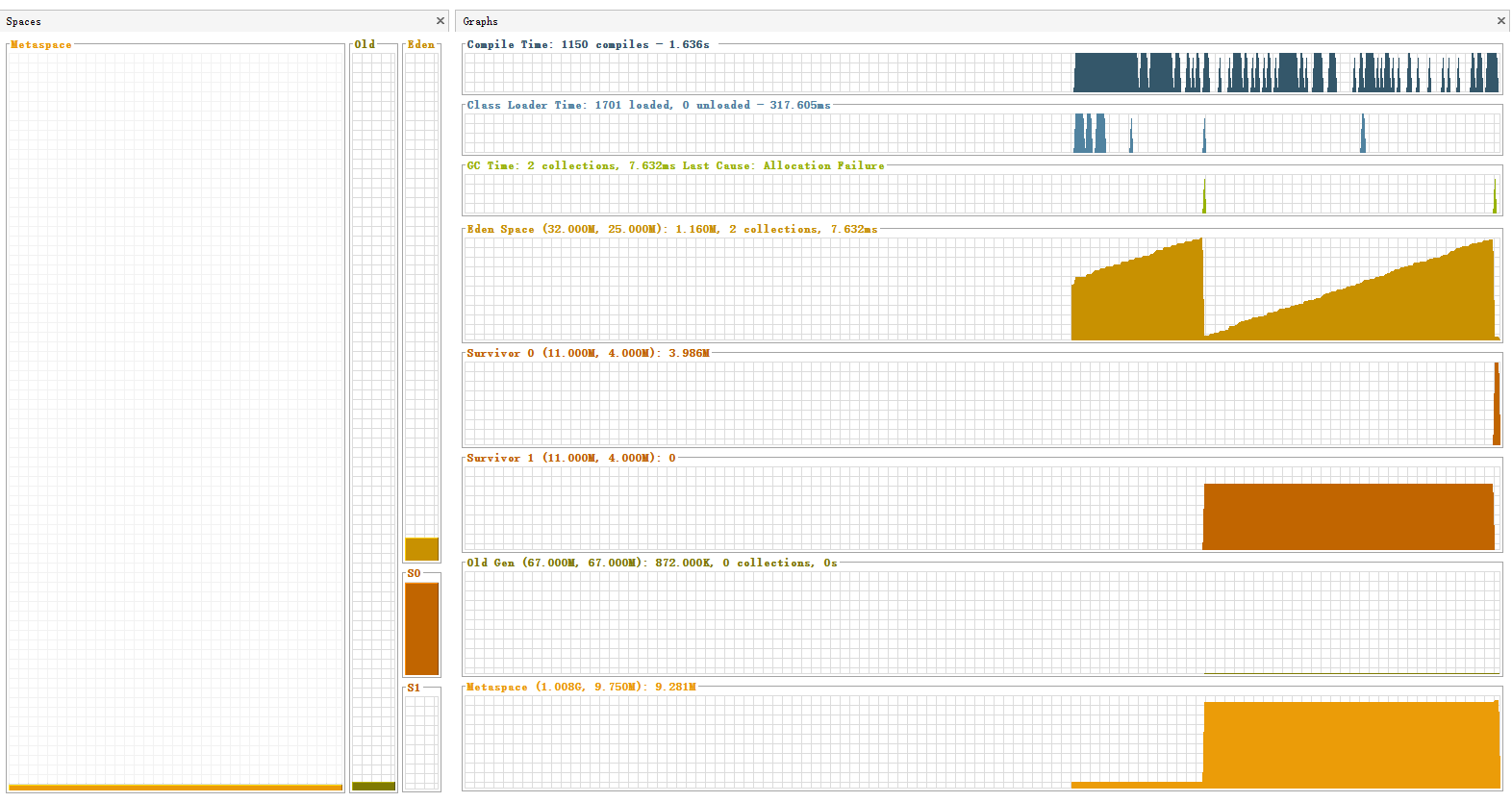Screen dimensions: 1512x802
Task: Click the Eden bar's filled portion
Action: 421,549
